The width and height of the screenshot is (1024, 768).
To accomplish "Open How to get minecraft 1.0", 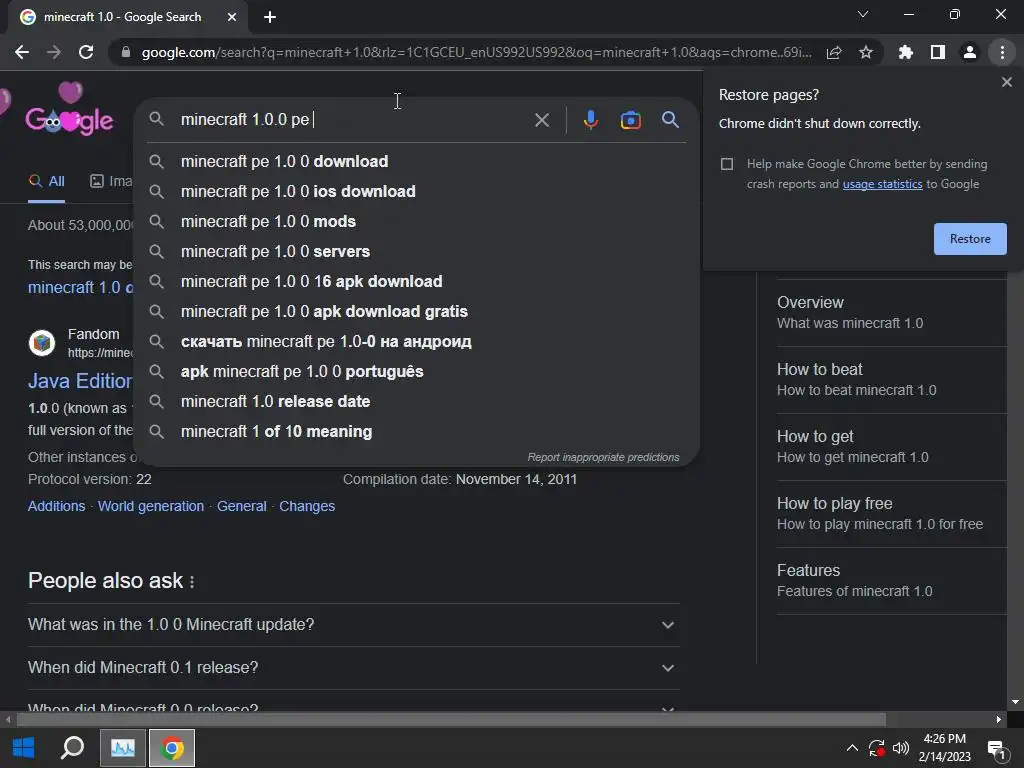I will [x=891, y=447].
